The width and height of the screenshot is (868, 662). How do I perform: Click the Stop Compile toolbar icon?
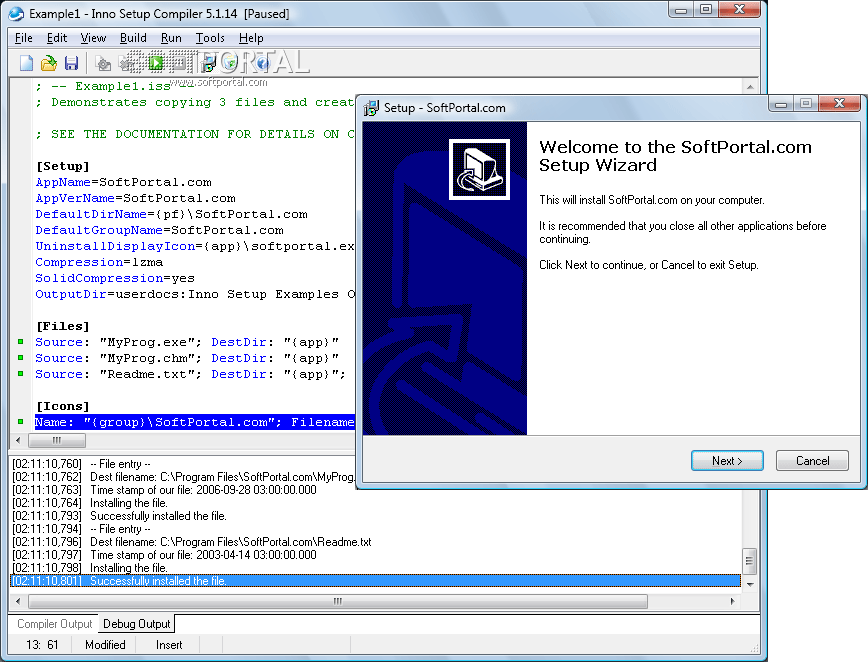[126, 64]
